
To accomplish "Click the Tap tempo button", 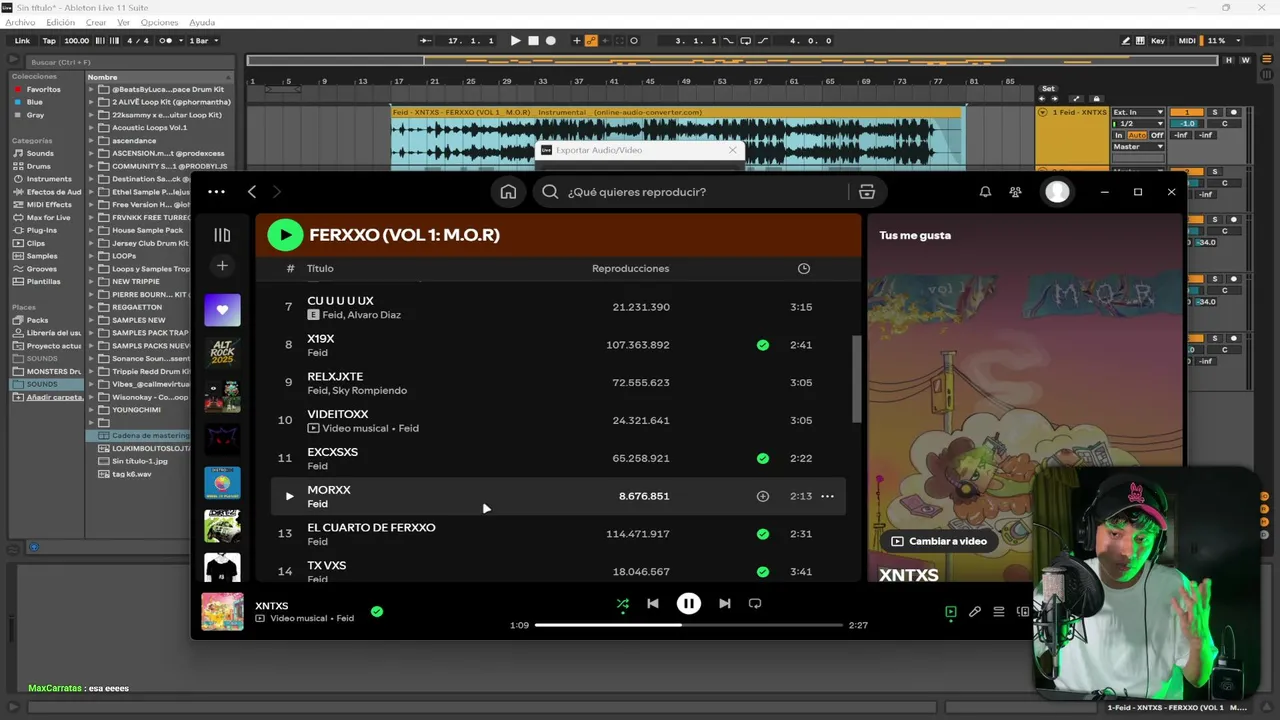I will 49,41.
